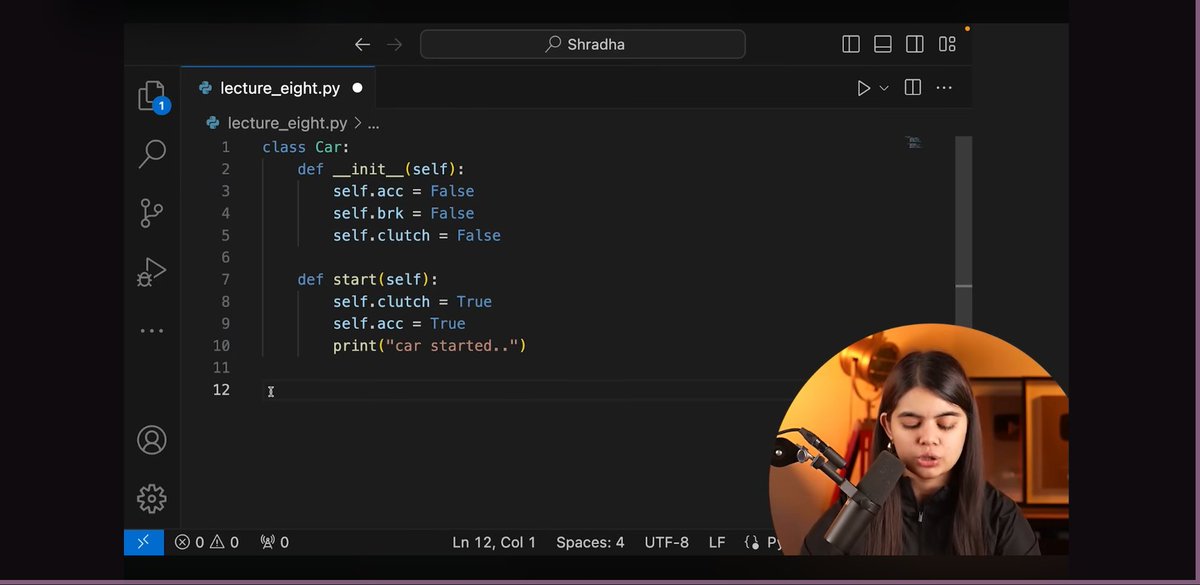The height and width of the screenshot is (585, 1200).
Task: Open the Source Control view
Action: click(x=151, y=212)
